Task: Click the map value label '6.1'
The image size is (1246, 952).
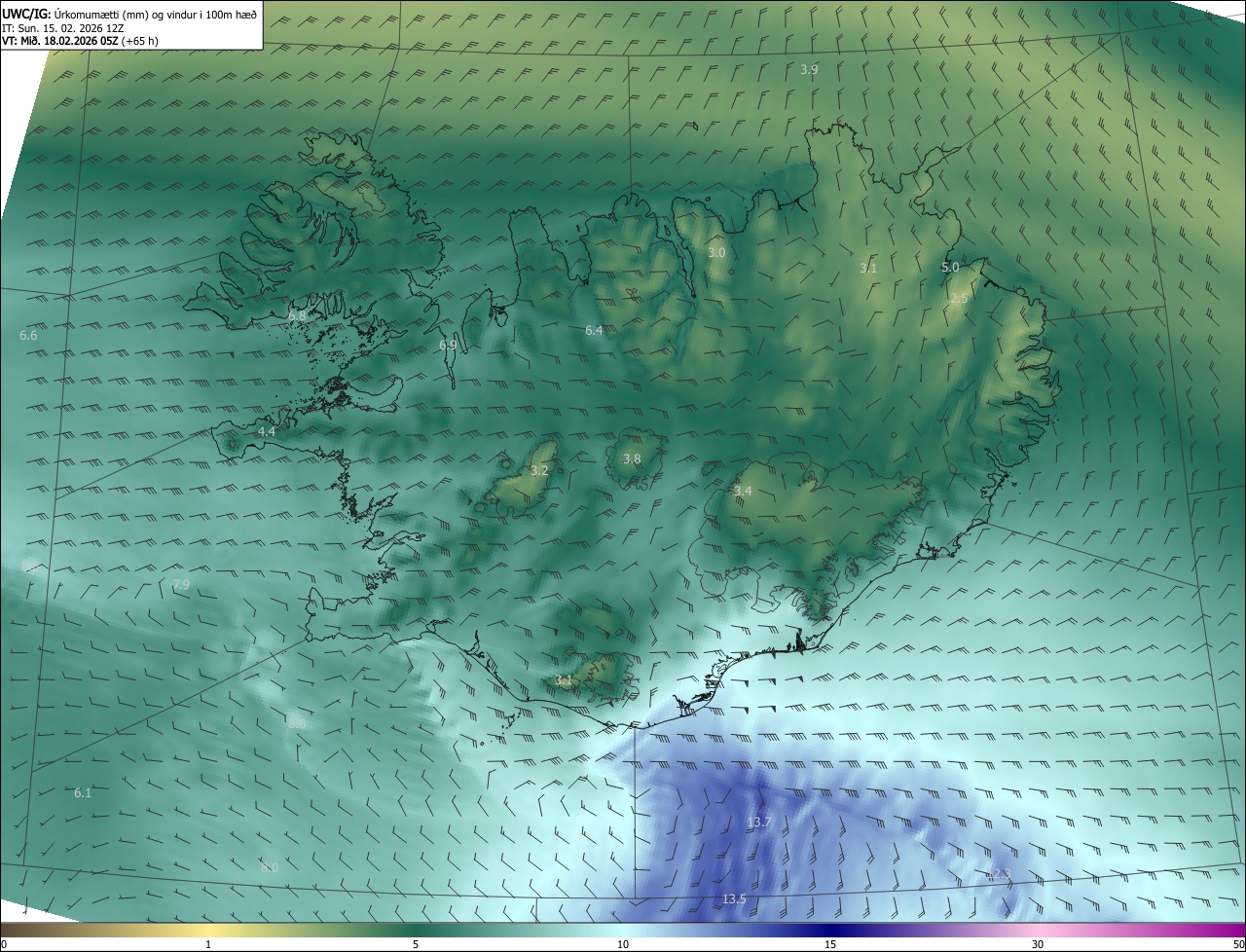Action: coord(83,793)
